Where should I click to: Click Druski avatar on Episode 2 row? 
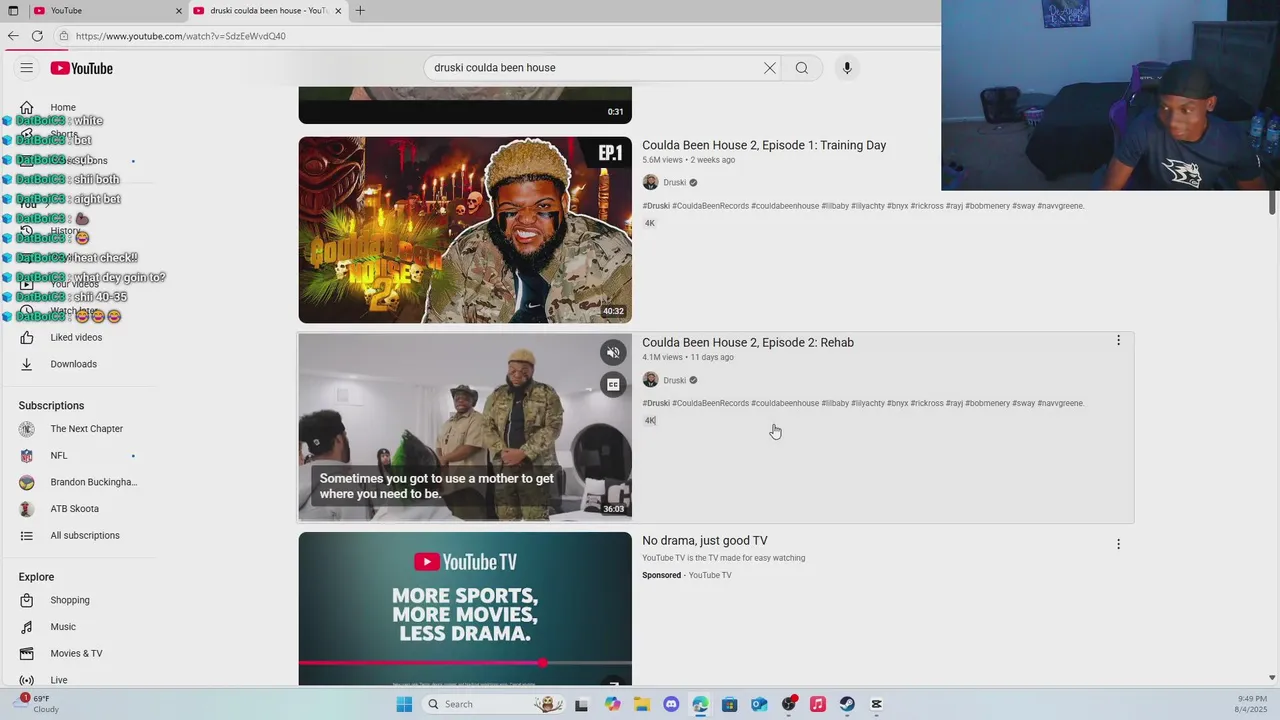pyautogui.click(x=650, y=380)
